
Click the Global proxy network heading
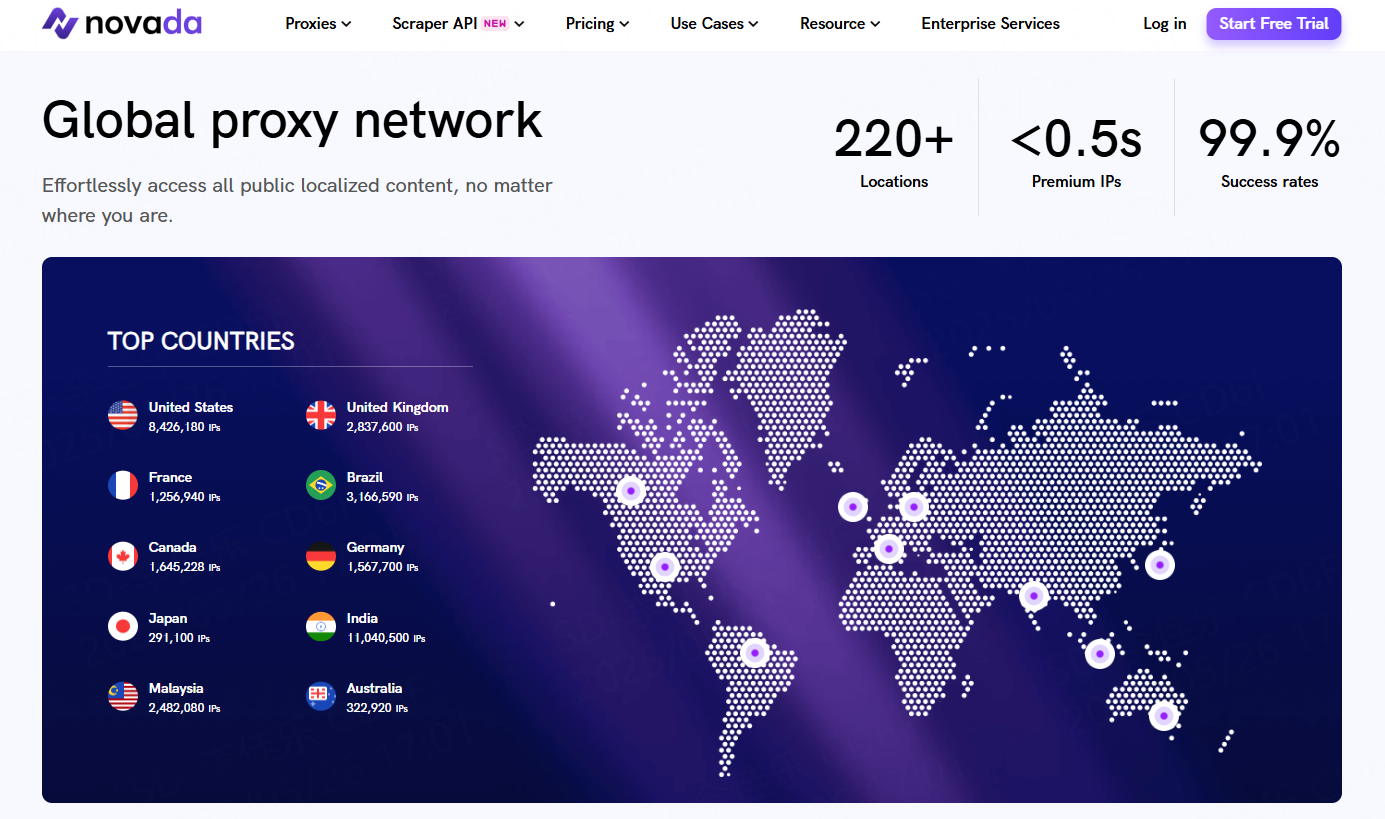(292, 120)
